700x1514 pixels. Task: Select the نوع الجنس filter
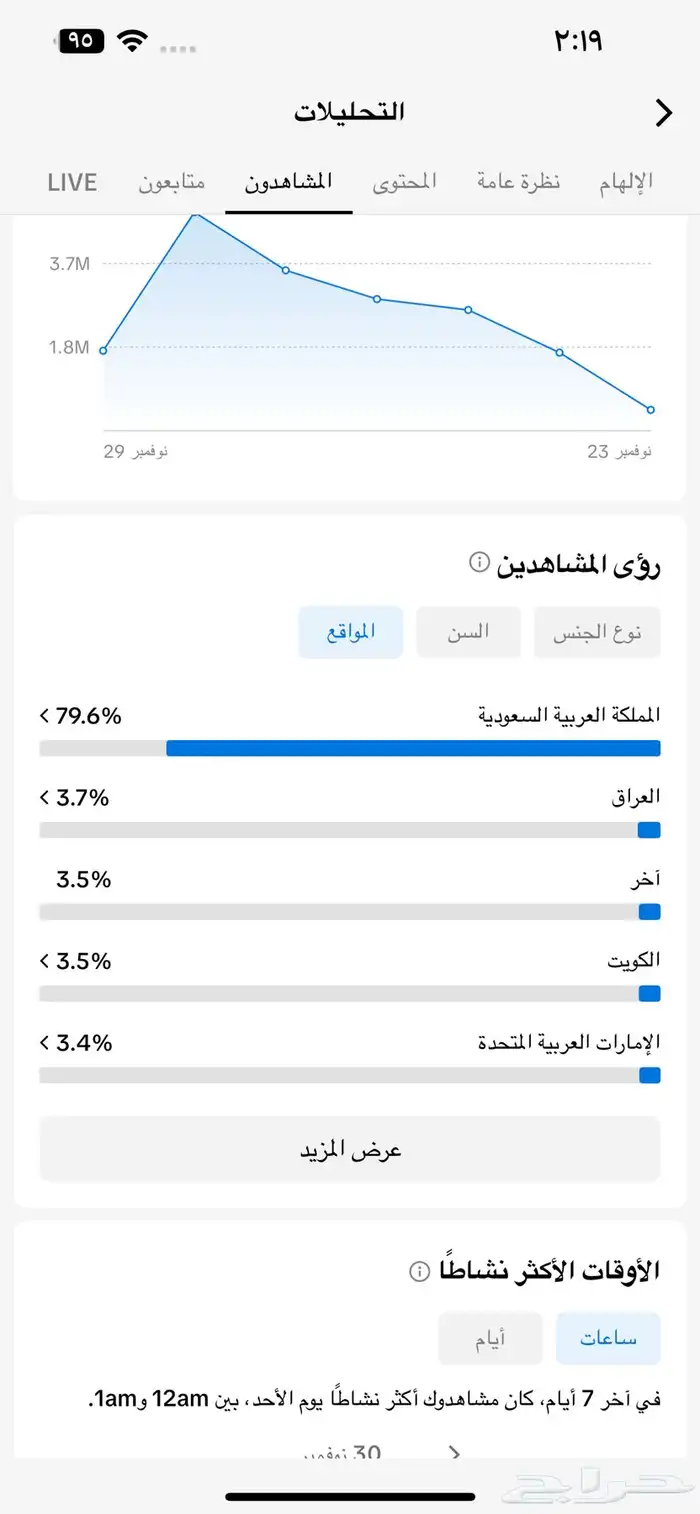[x=597, y=632]
